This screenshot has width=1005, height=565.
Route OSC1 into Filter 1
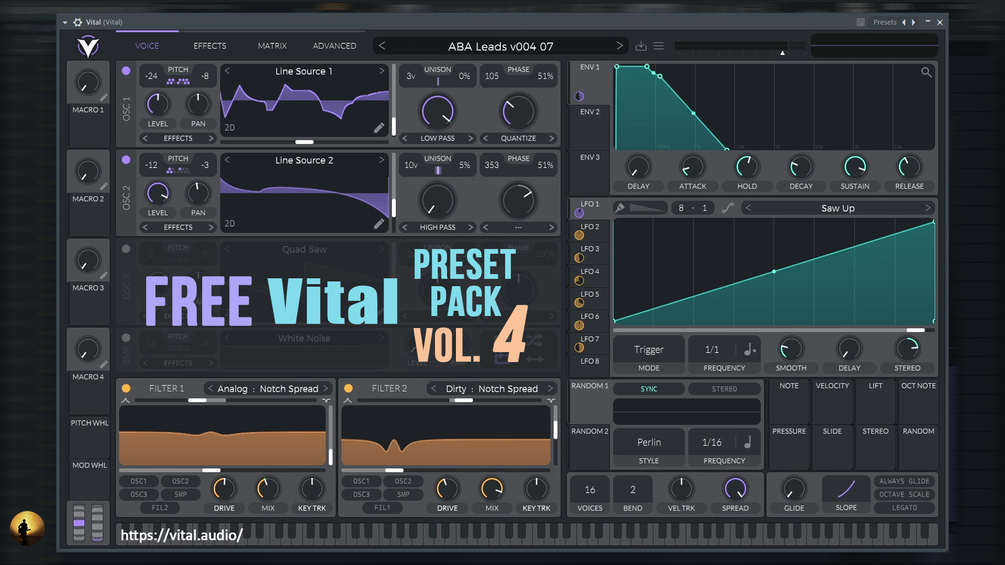coord(138,481)
